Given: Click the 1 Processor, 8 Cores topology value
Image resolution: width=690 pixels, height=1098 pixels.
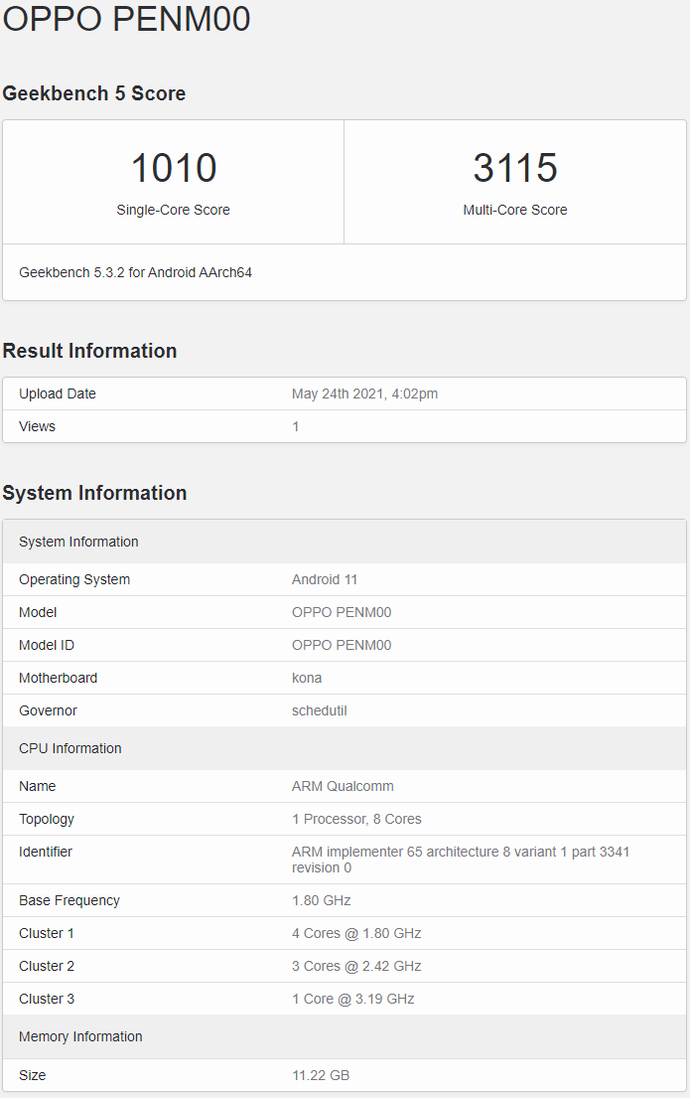Looking at the screenshot, I should 357,819.
